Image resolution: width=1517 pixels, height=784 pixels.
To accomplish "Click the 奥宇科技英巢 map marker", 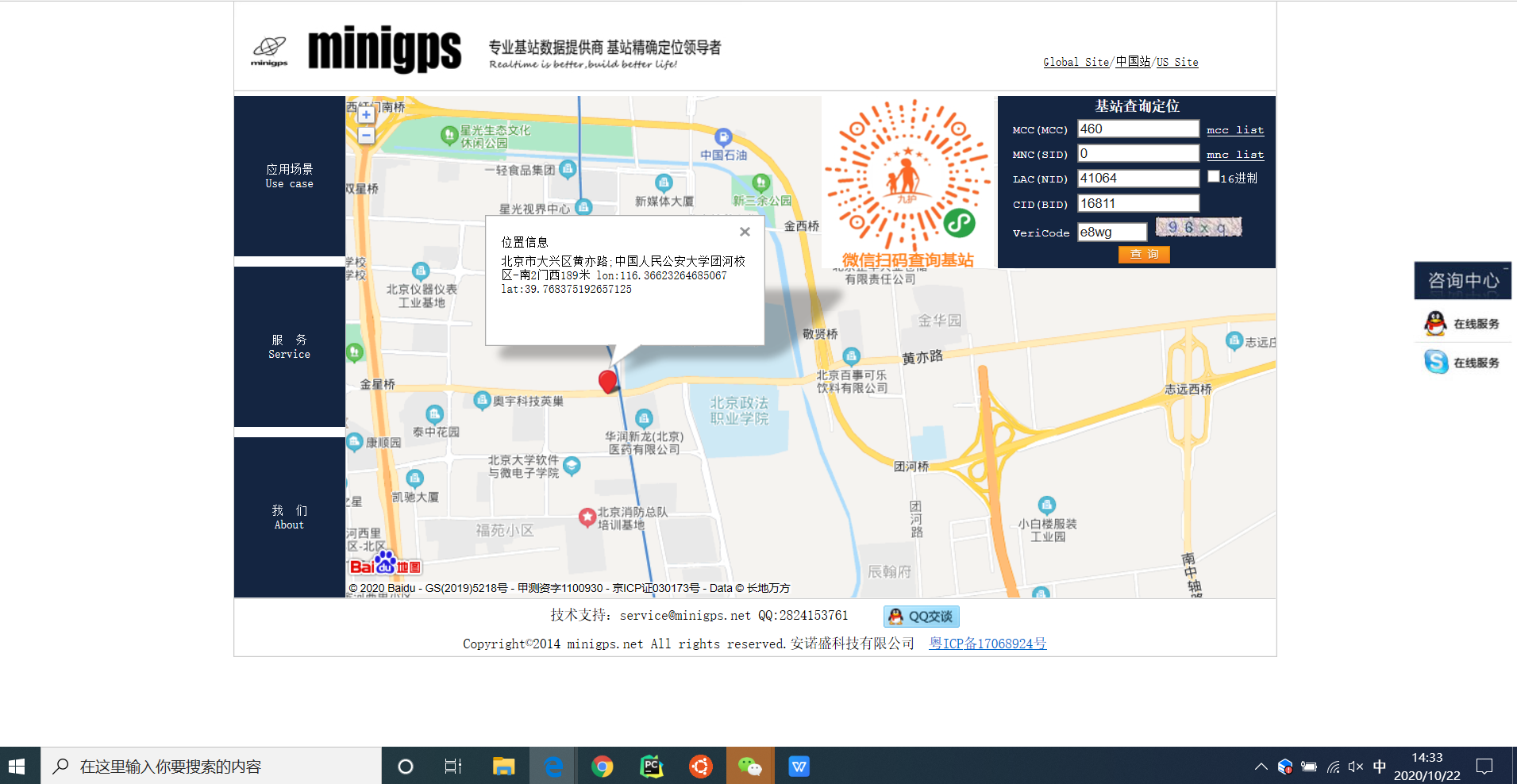I will tap(482, 400).
